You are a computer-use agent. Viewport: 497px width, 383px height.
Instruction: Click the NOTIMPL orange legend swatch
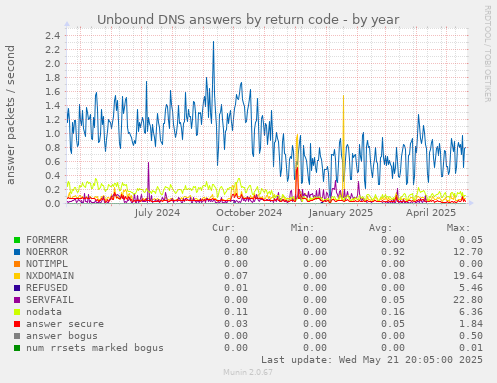tap(17, 264)
